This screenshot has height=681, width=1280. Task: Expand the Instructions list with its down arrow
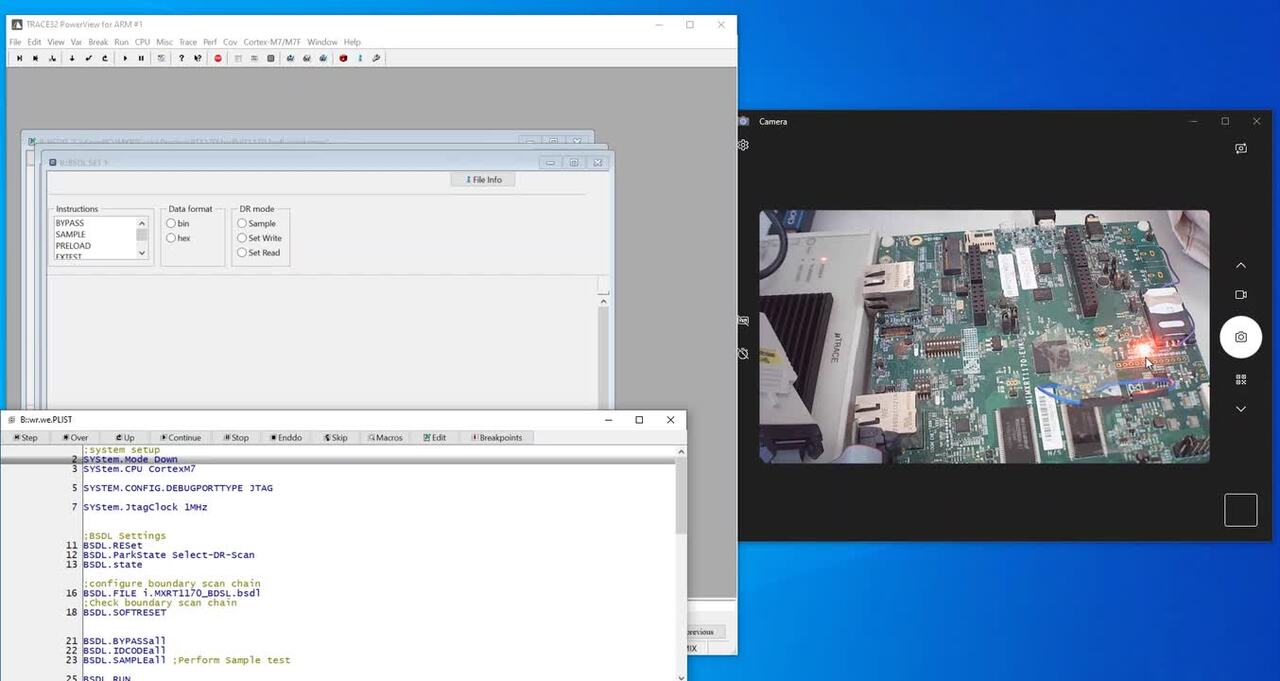pos(141,252)
